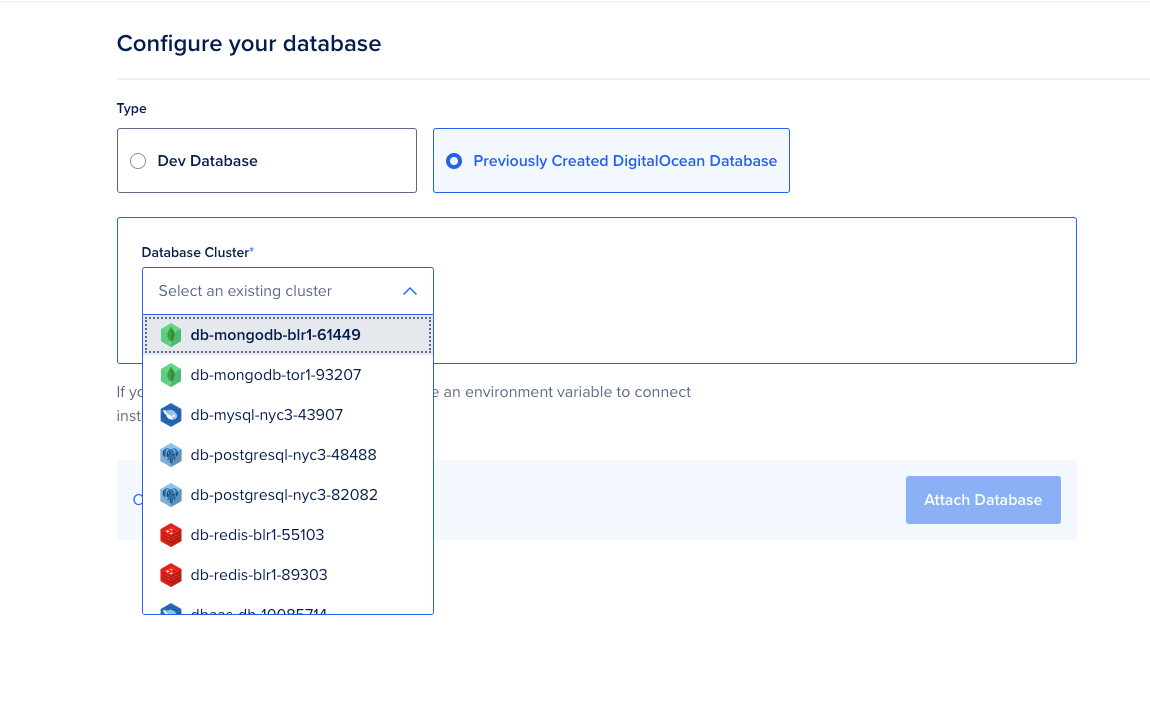Click the Select an existing cluster field

coord(288,291)
